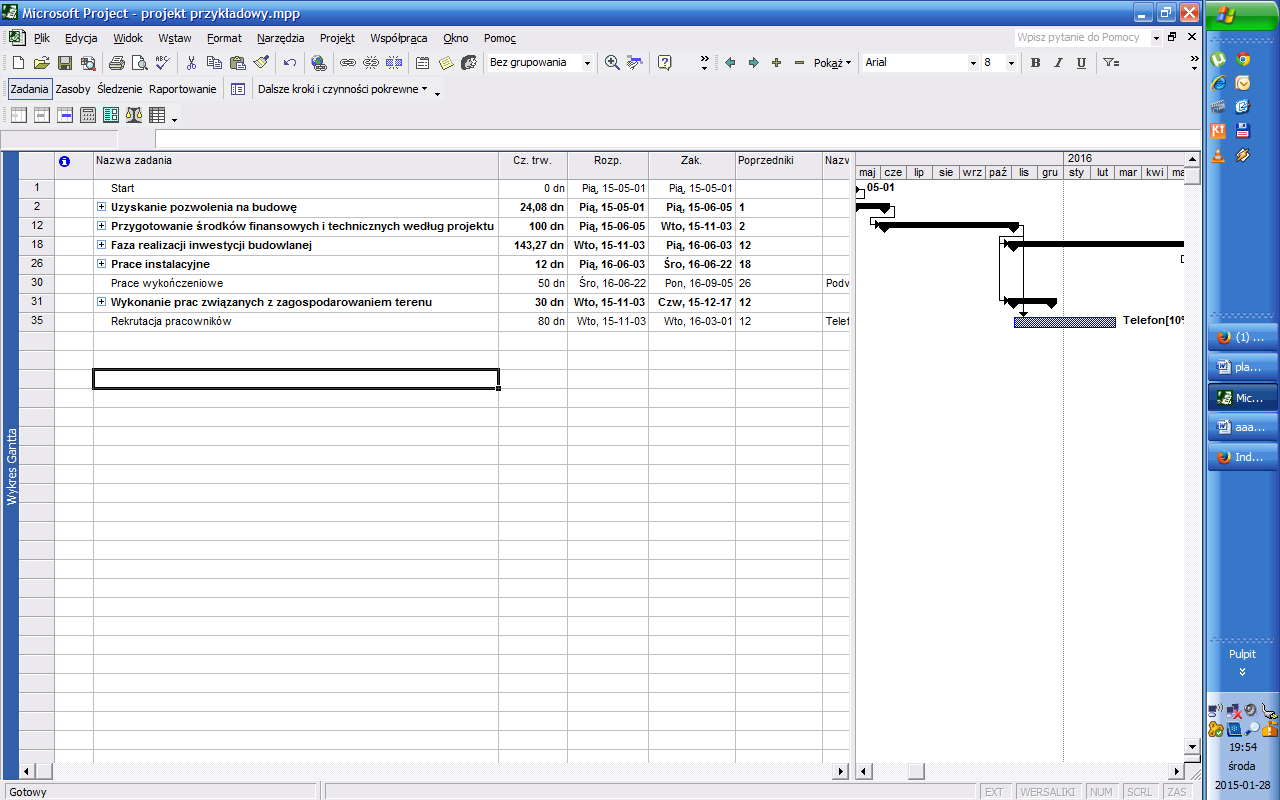Screen dimensions: 1280x800
Task: Open the Plik menu
Action: [41, 38]
